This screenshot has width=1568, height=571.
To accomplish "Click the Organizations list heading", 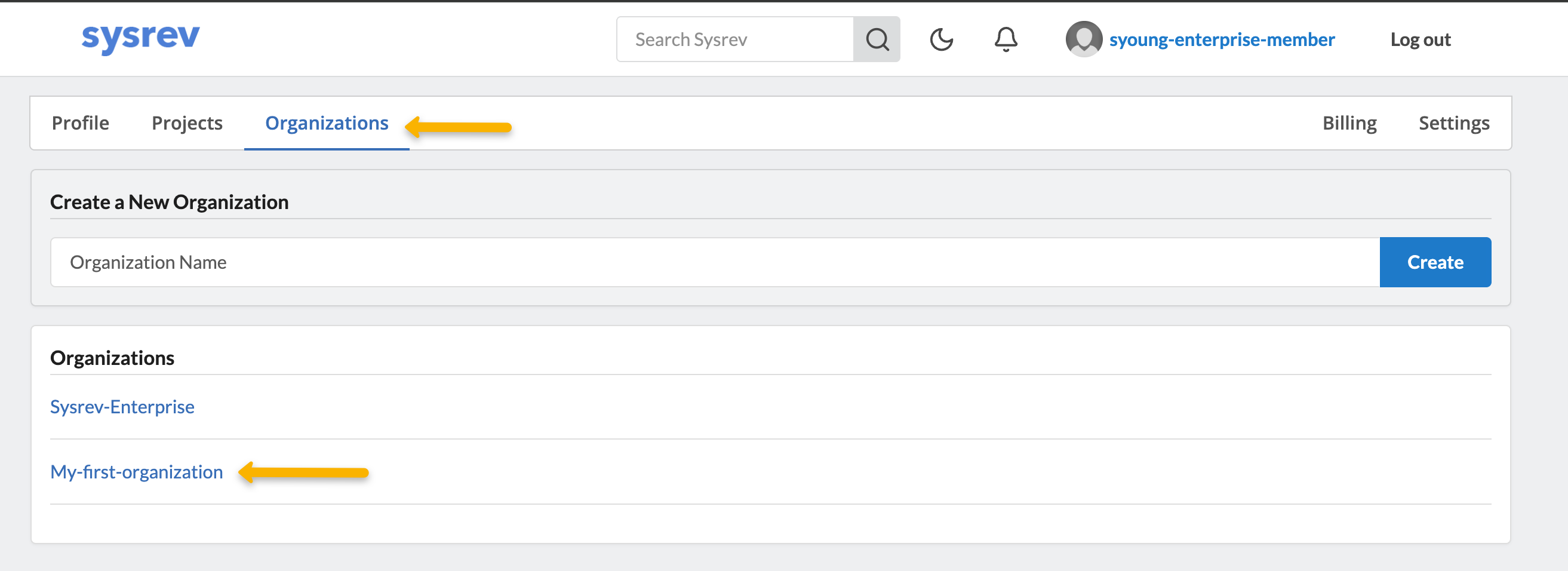I will (112, 358).
